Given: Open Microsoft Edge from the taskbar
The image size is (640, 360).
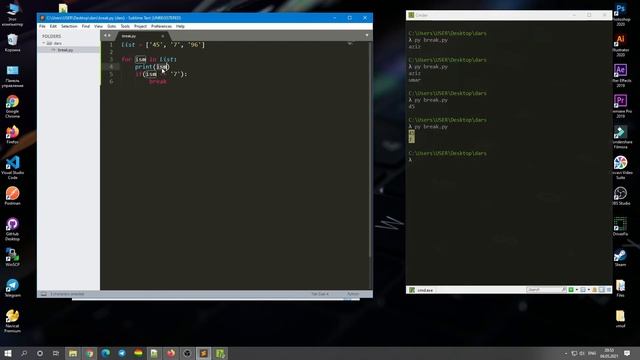Looking at the screenshot, I should tap(106, 353).
